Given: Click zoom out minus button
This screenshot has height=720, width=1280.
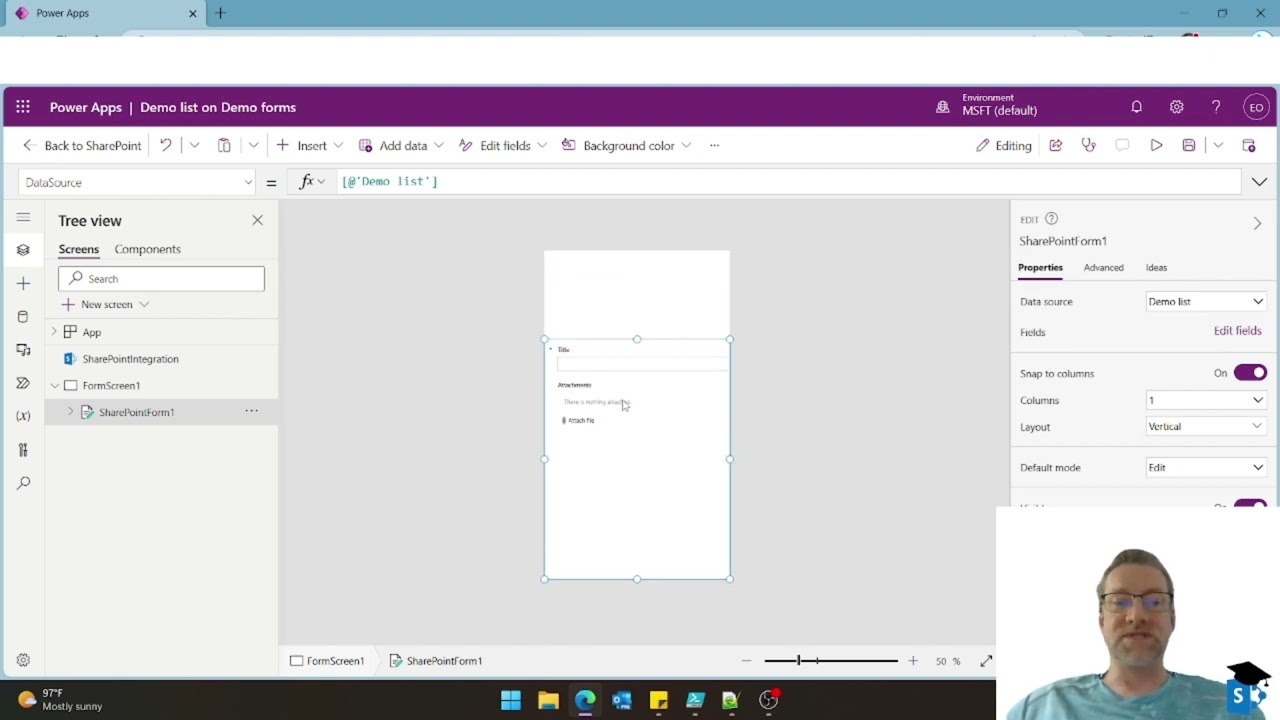Looking at the screenshot, I should [x=746, y=660].
